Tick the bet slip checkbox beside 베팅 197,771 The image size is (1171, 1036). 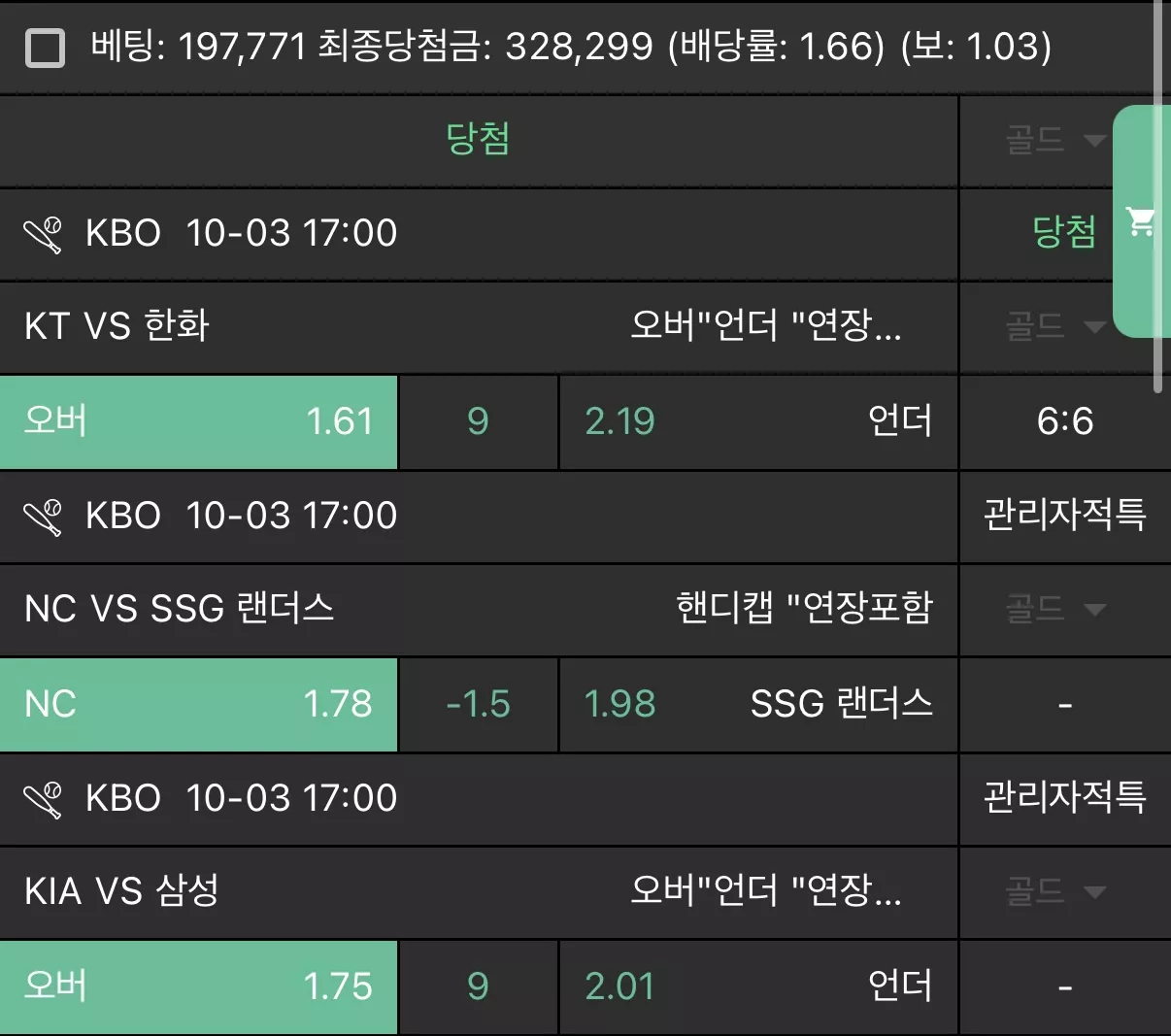tap(45, 47)
